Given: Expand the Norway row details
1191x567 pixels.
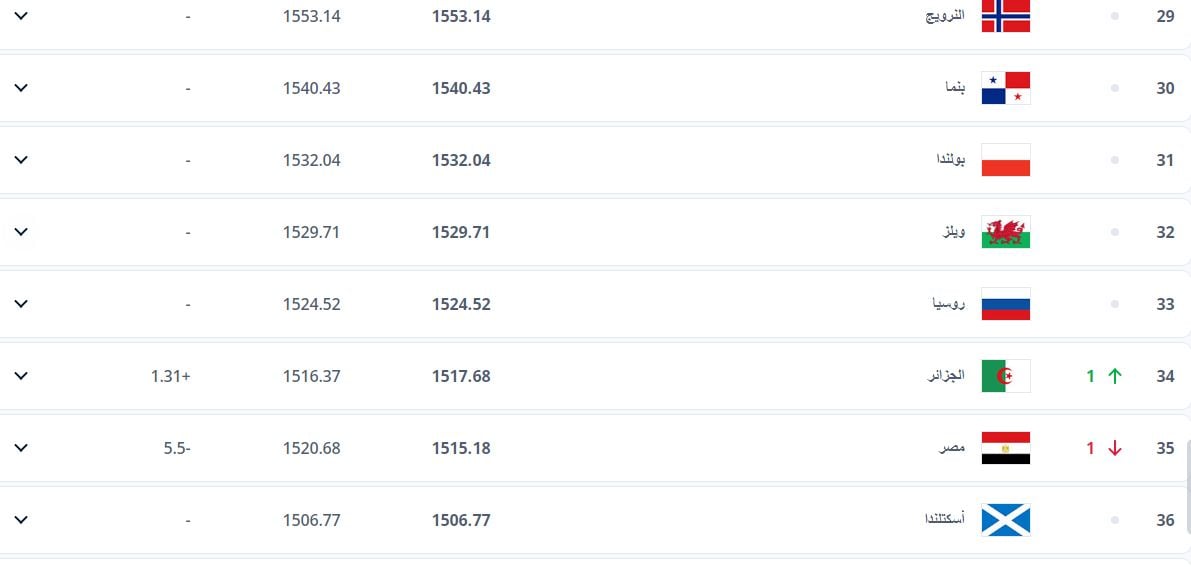Looking at the screenshot, I should coord(21,16).
